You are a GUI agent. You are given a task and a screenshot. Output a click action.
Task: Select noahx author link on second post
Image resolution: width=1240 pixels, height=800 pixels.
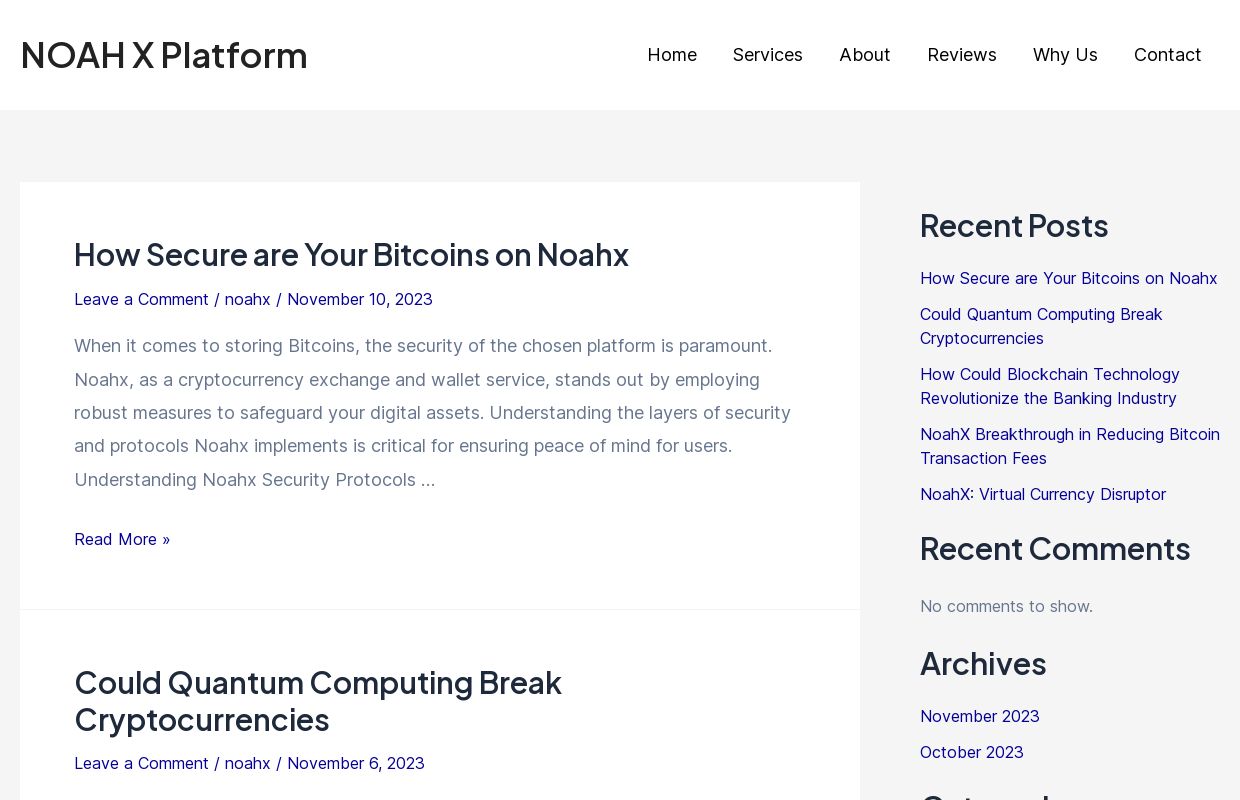[247, 763]
